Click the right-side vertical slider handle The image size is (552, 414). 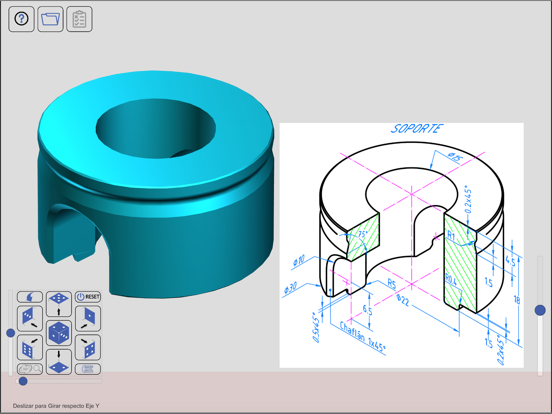[540, 310]
